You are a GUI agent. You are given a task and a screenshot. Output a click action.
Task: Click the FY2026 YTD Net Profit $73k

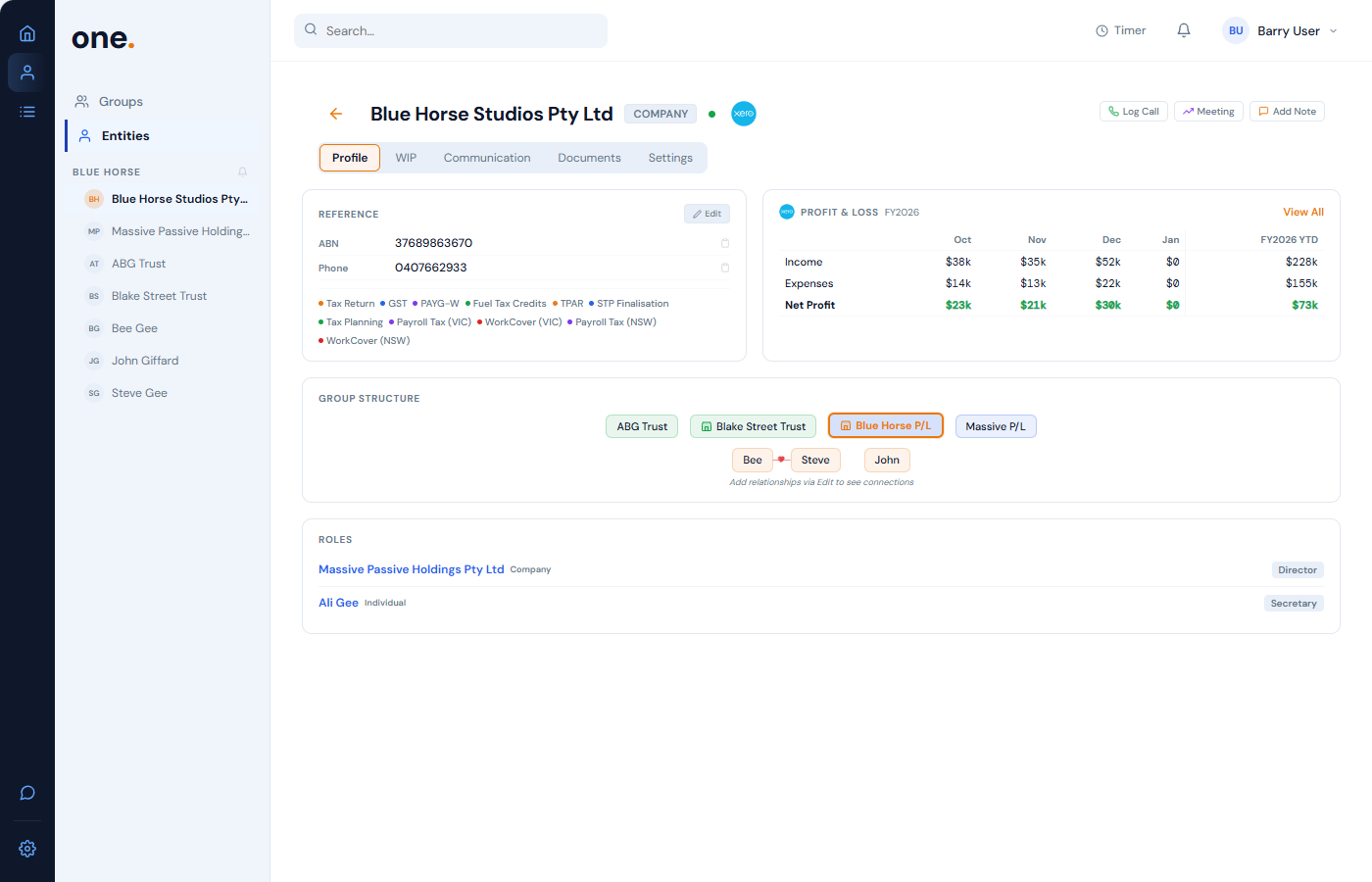(1305, 305)
